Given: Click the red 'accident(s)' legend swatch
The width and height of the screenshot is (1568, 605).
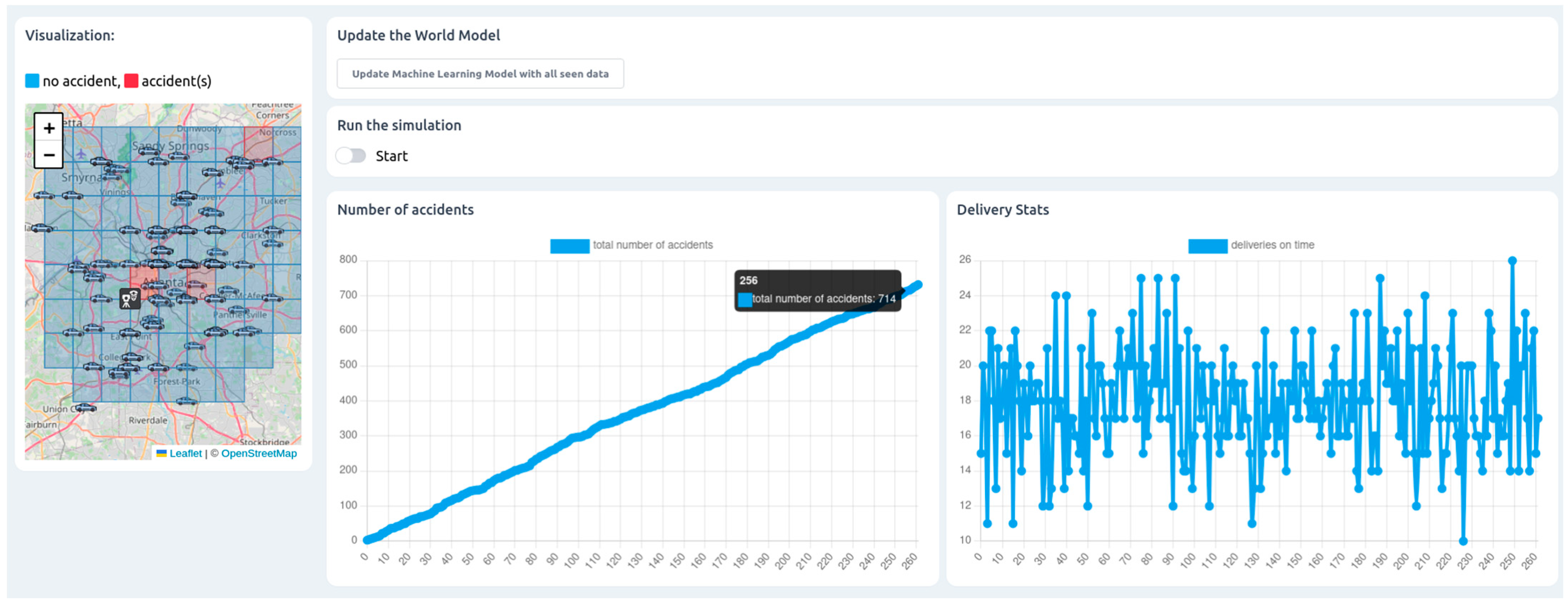Looking at the screenshot, I should [131, 81].
